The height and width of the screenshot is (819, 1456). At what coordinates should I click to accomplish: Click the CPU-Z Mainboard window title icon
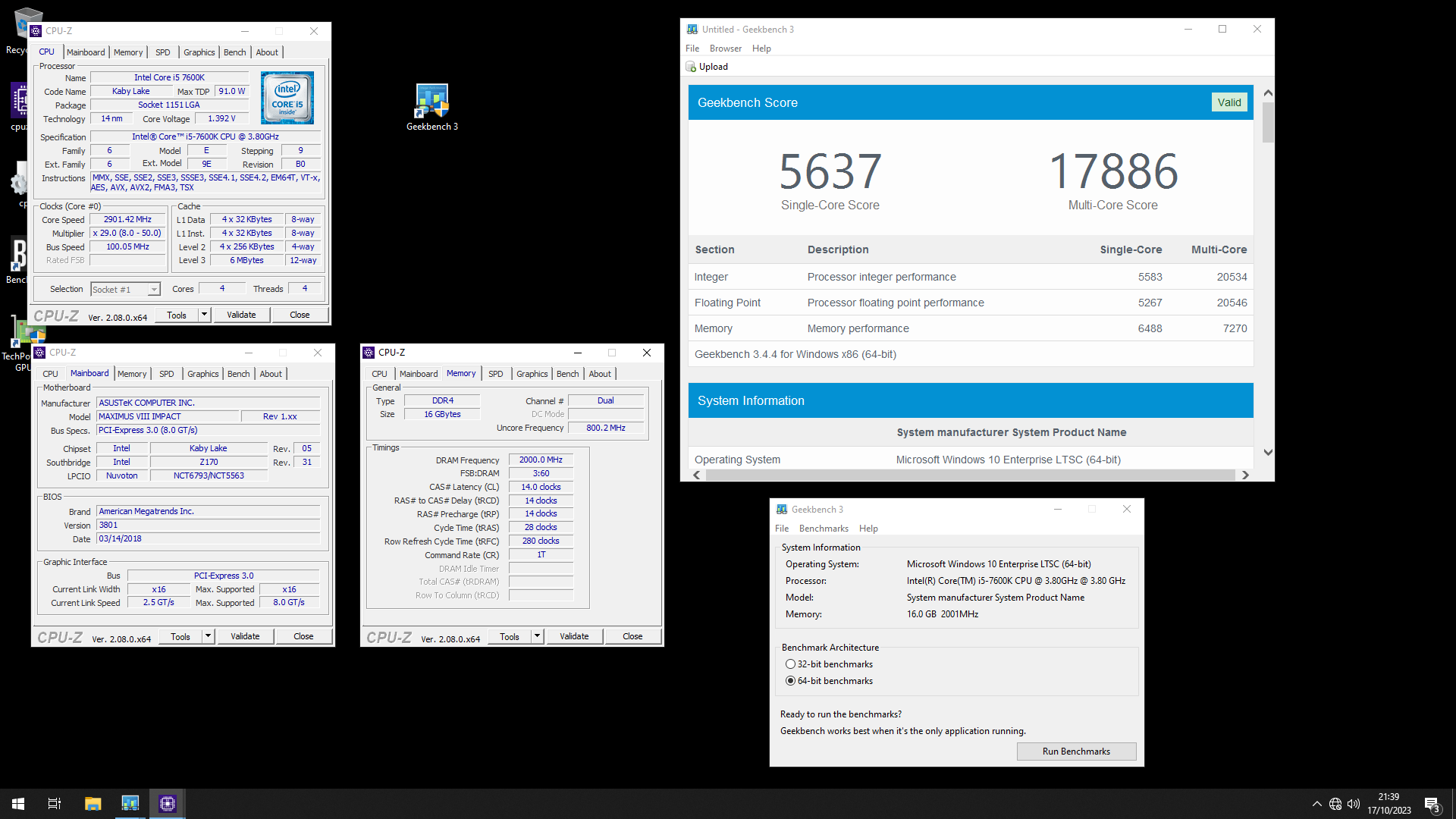click(x=40, y=353)
